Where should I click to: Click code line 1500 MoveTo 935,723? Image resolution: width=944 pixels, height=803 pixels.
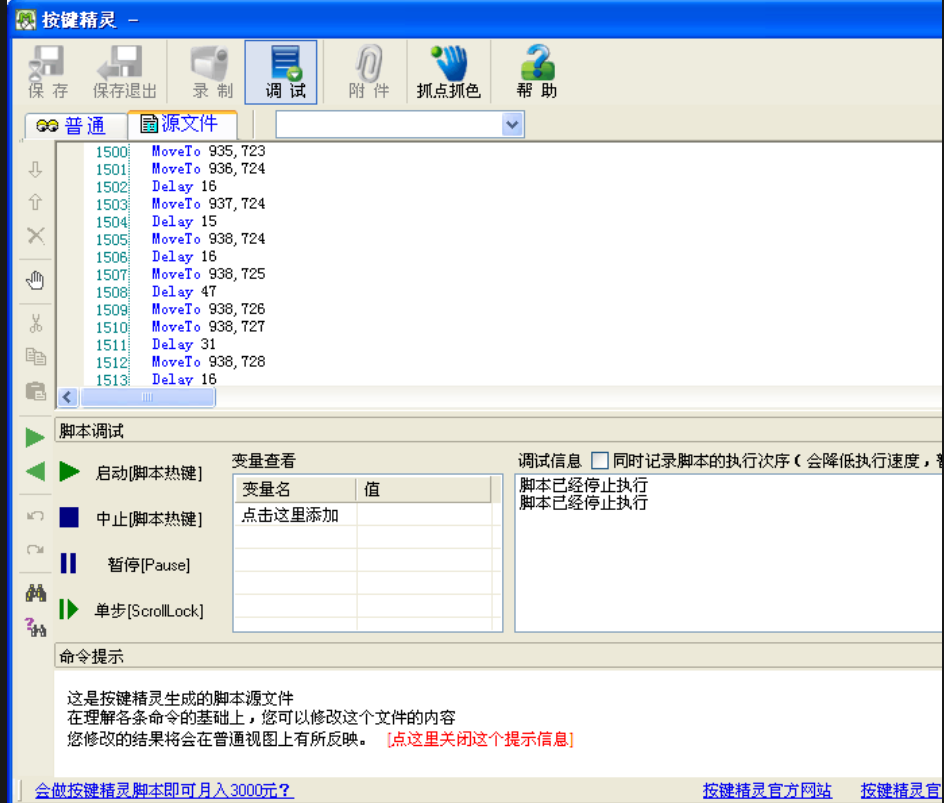coord(208,151)
